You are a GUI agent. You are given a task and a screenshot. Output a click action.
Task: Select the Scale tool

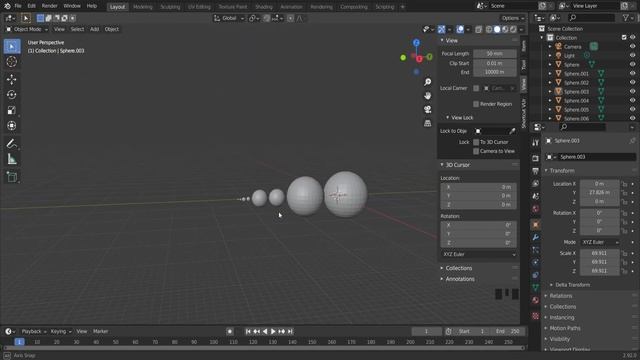coord(12,110)
